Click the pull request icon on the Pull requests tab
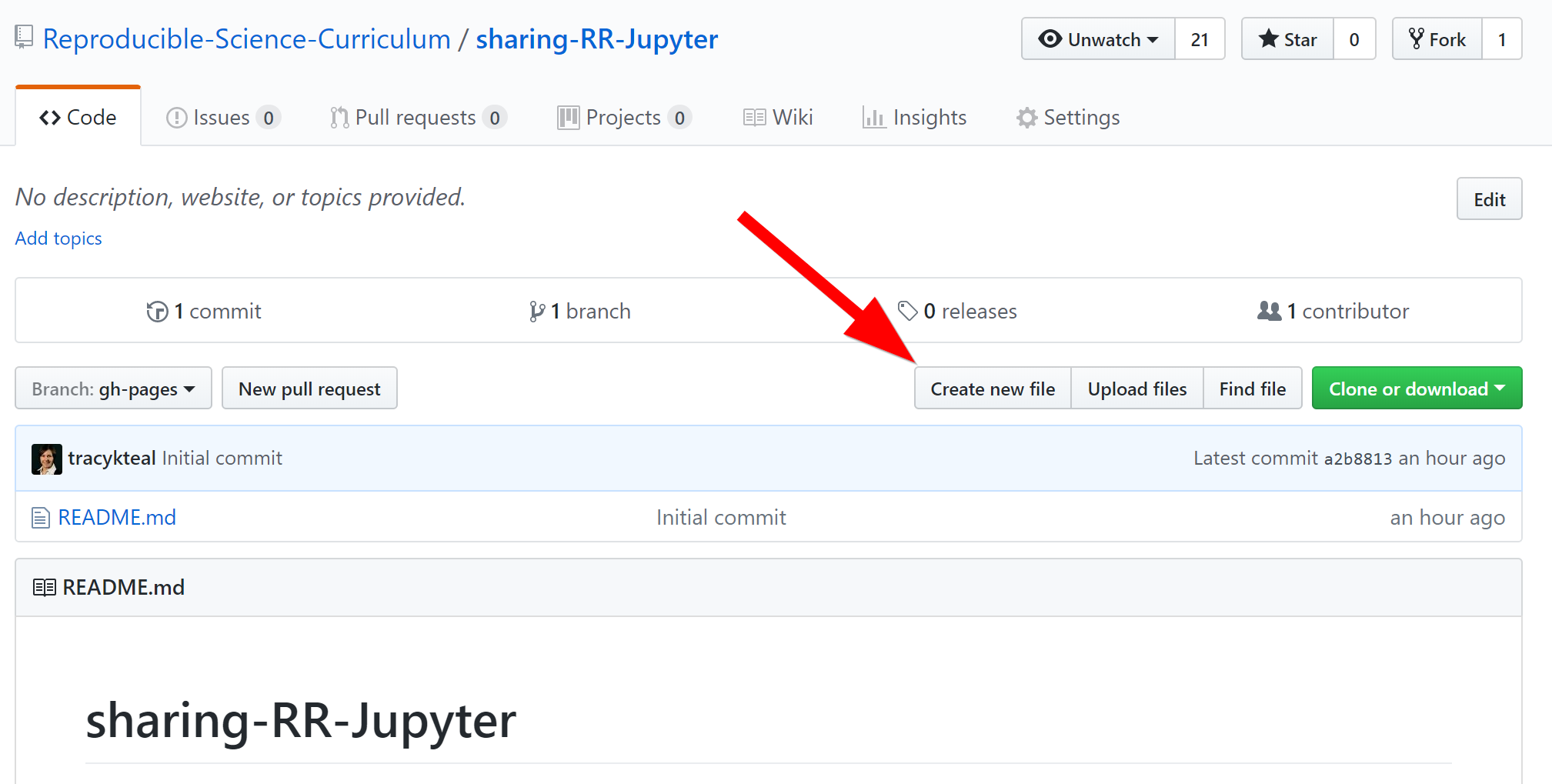 (339, 118)
